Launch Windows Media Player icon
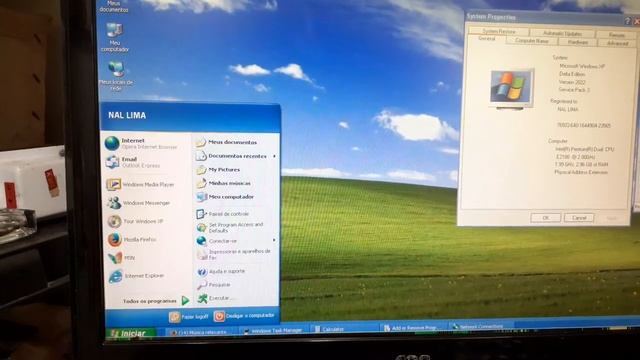 tap(113, 184)
